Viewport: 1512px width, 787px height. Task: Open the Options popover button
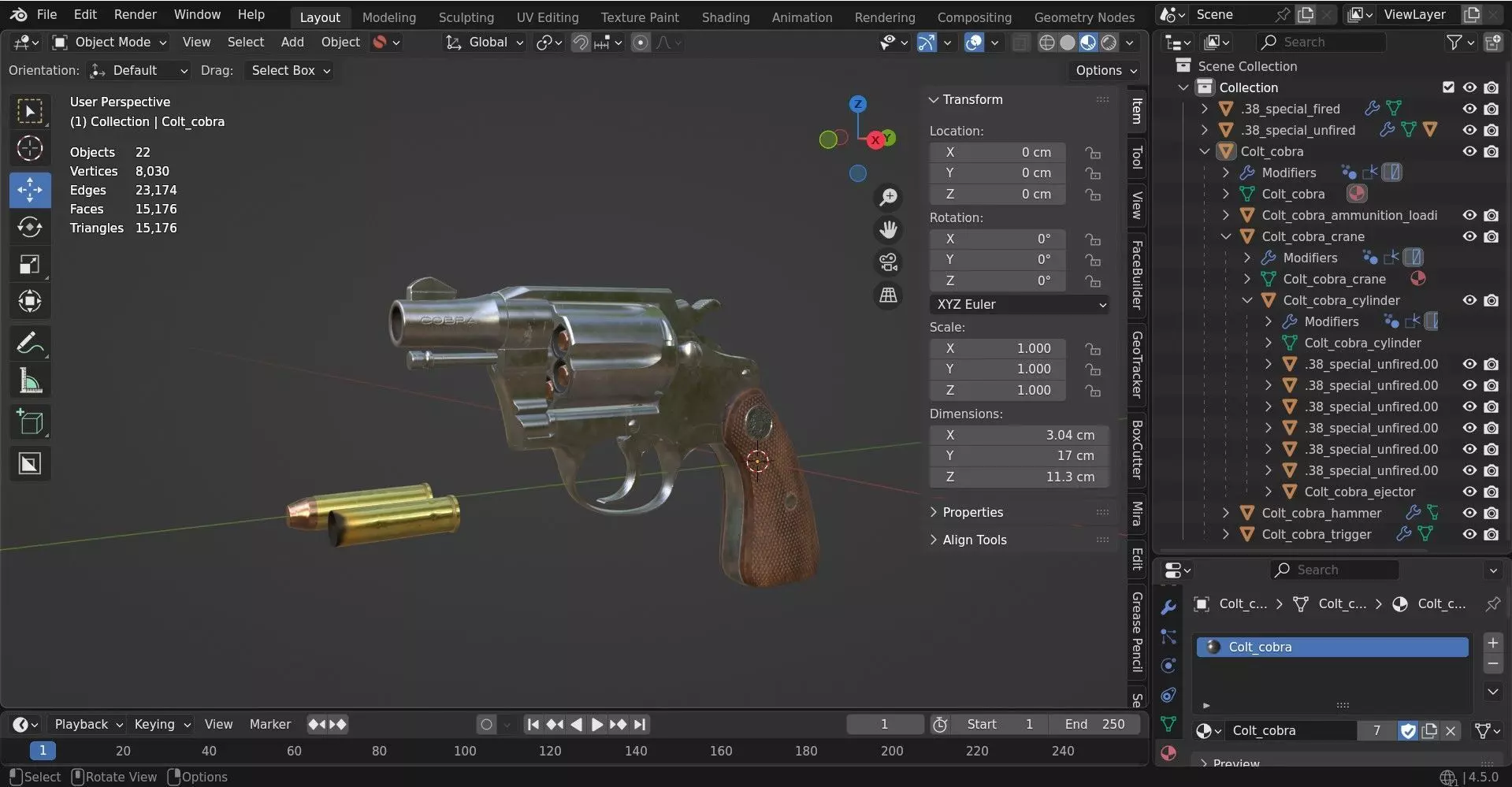(1105, 71)
